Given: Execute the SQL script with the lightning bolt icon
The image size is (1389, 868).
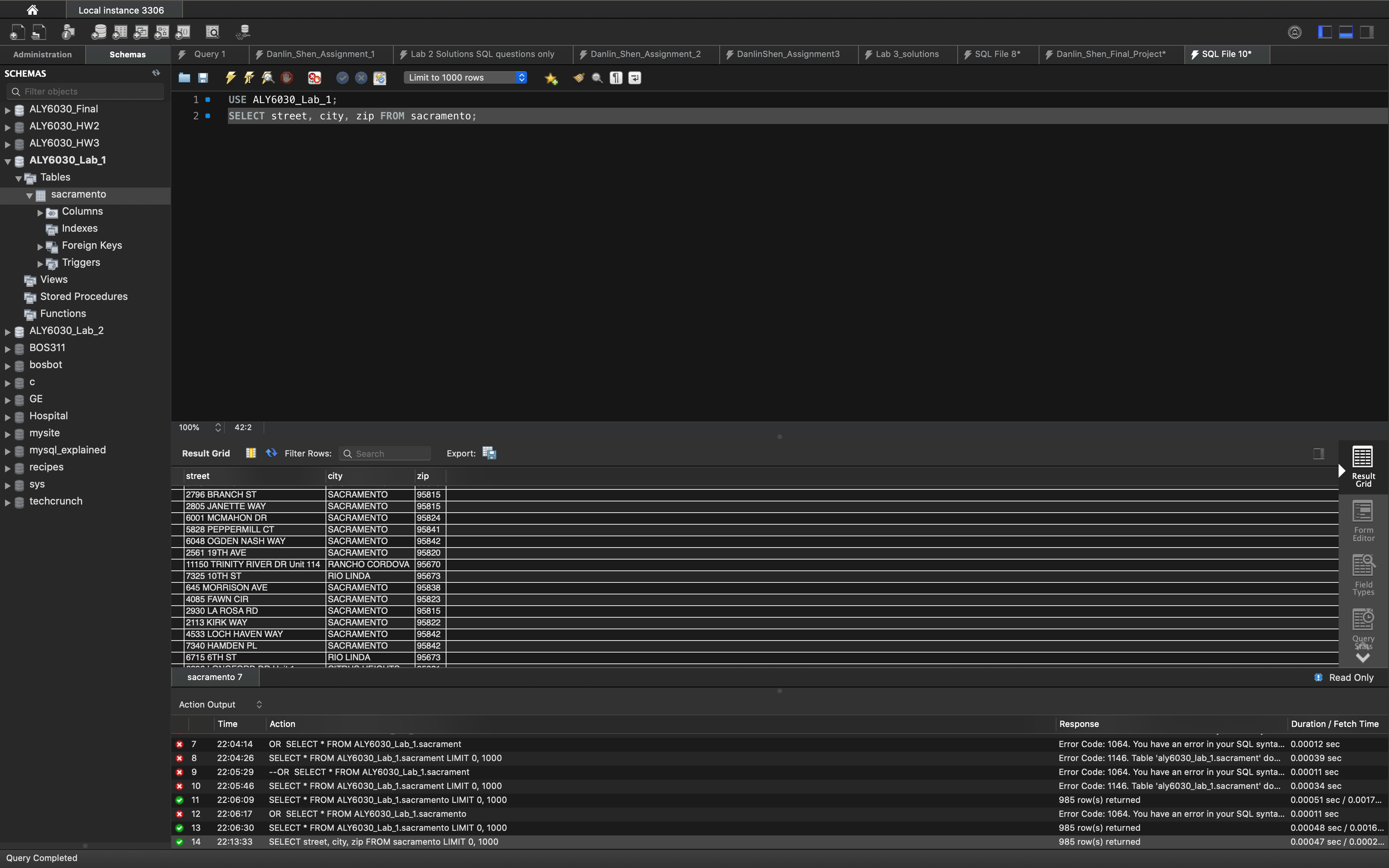Looking at the screenshot, I should coord(231,77).
